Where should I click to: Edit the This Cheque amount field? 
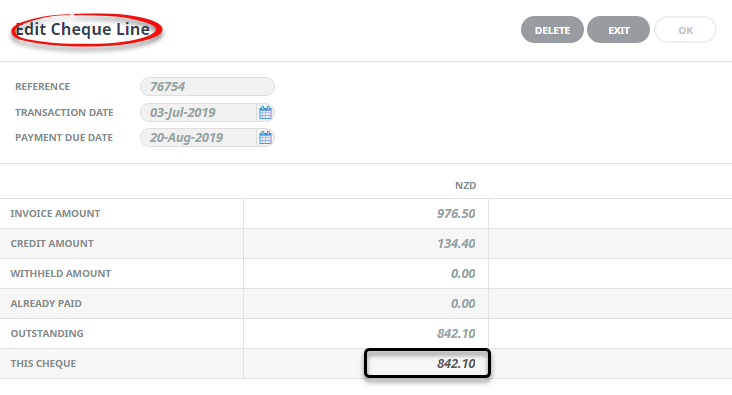click(x=427, y=363)
